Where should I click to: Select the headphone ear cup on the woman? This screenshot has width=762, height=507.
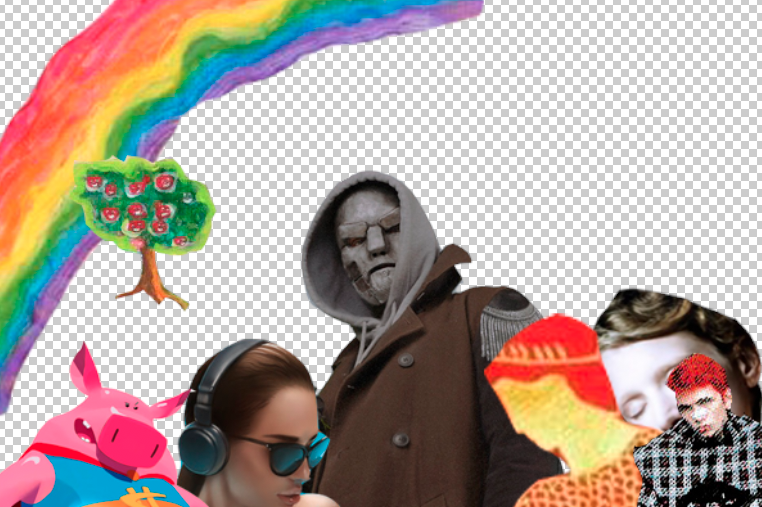click(x=203, y=447)
